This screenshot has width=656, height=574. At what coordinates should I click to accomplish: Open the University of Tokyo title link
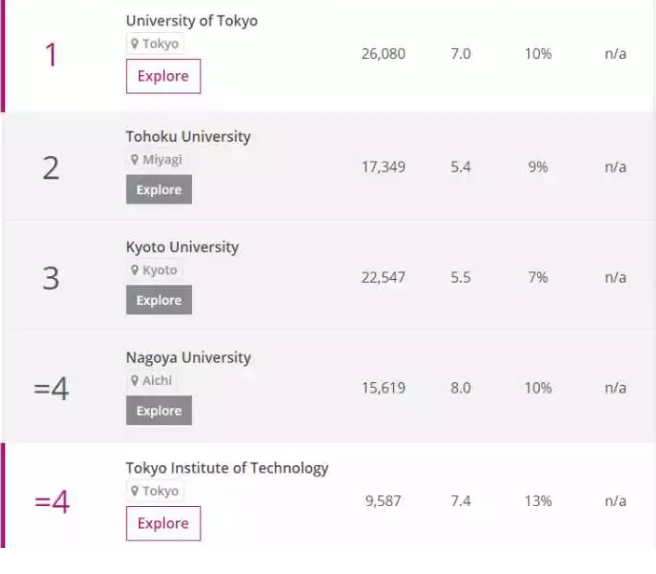191,21
